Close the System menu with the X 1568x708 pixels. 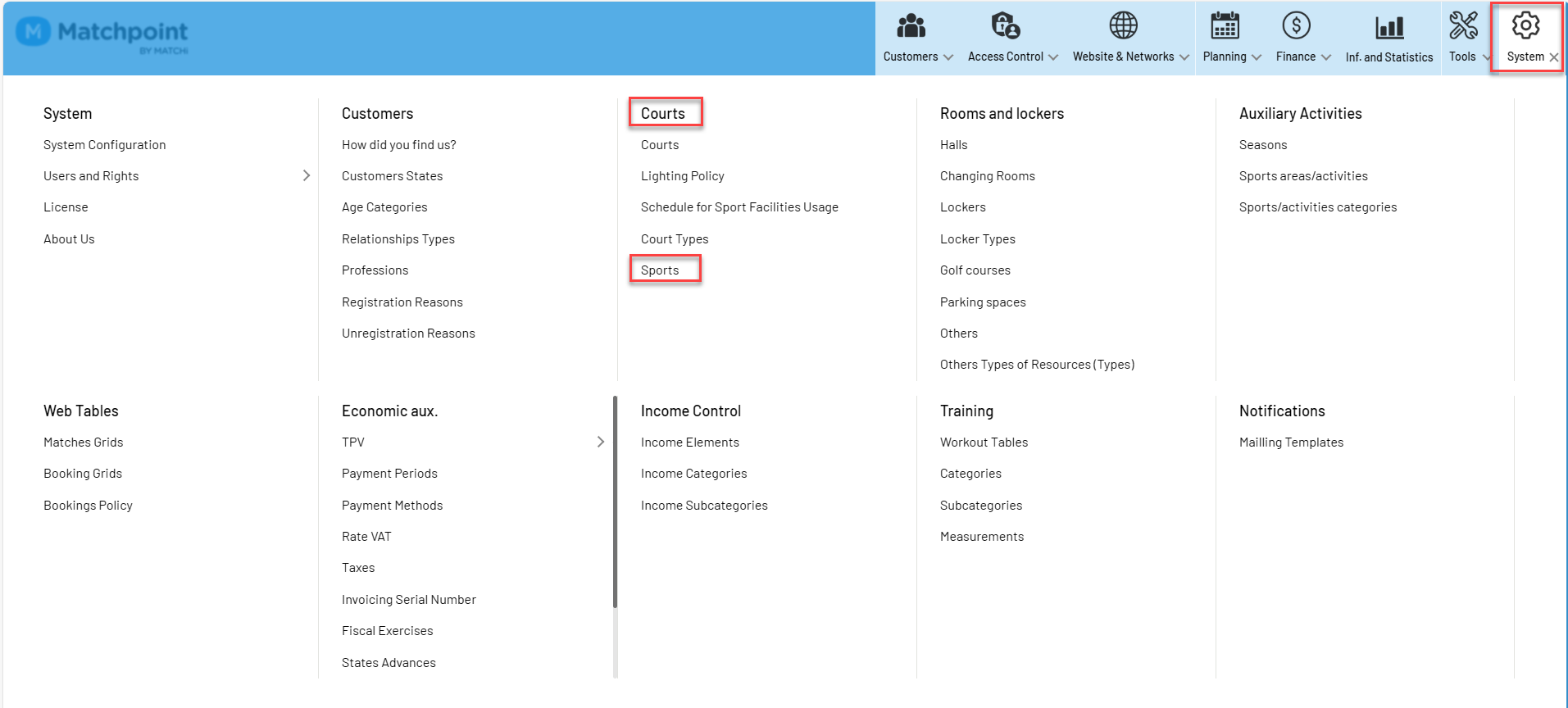1553,57
